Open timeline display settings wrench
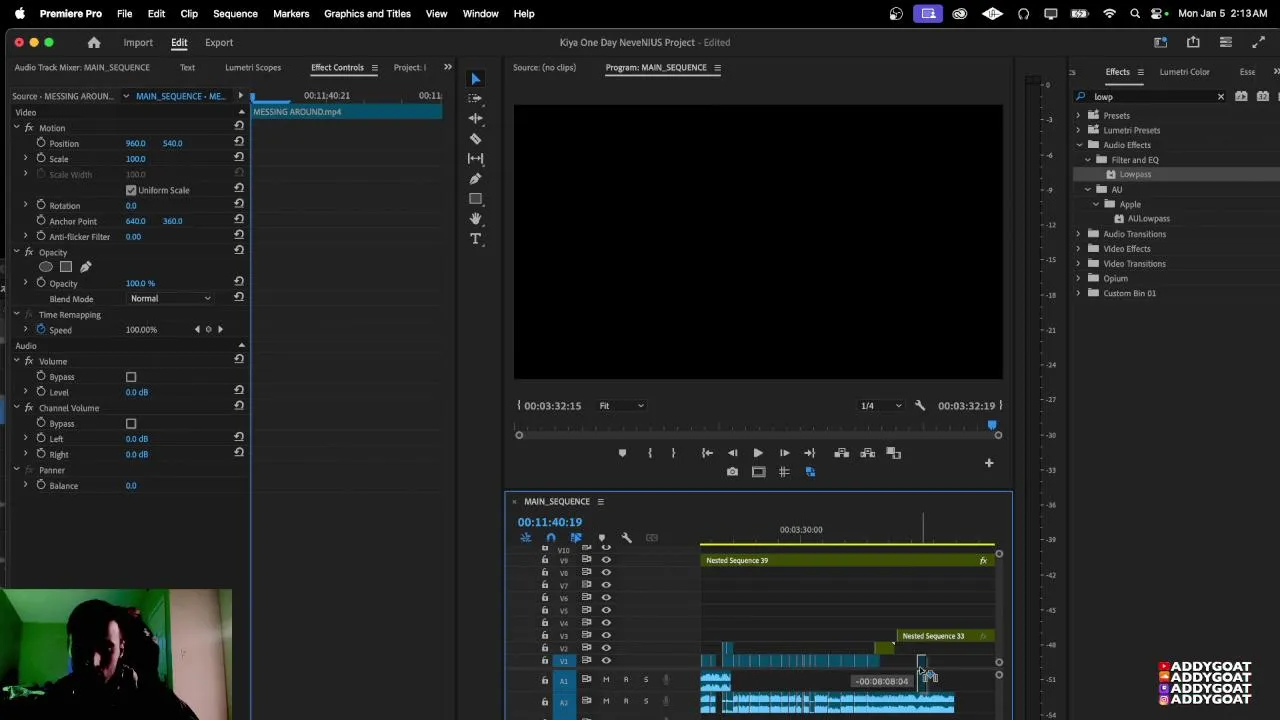Viewport: 1280px width, 720px height. (627, 538)
